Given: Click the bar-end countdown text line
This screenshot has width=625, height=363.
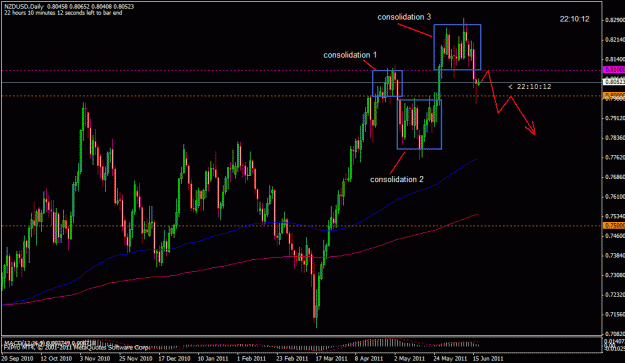Looking at the screenshot, I should pos(63,13).
